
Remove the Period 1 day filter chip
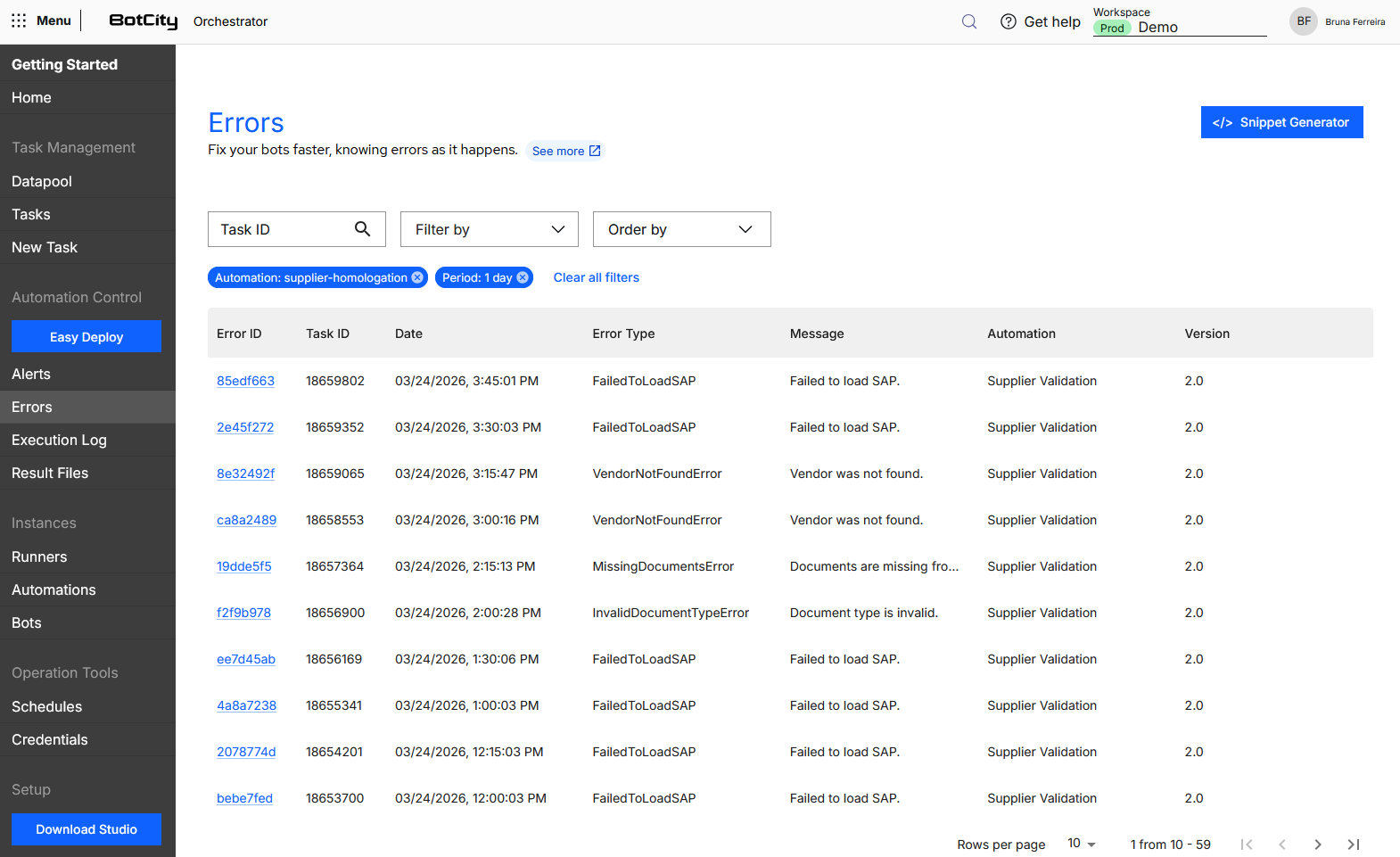click(523, 277)
